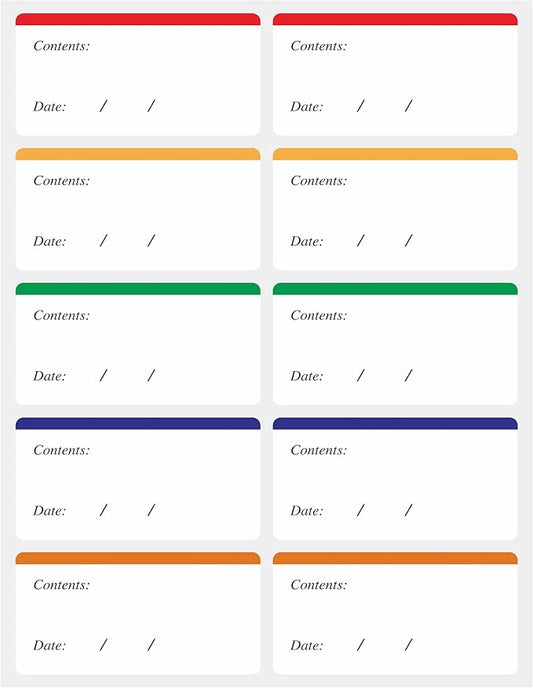Image resolution: width=533 pixels, height=688 pixels.
Task: Click the red color bar on the top-left label
Action: click(x=138, y=19)
